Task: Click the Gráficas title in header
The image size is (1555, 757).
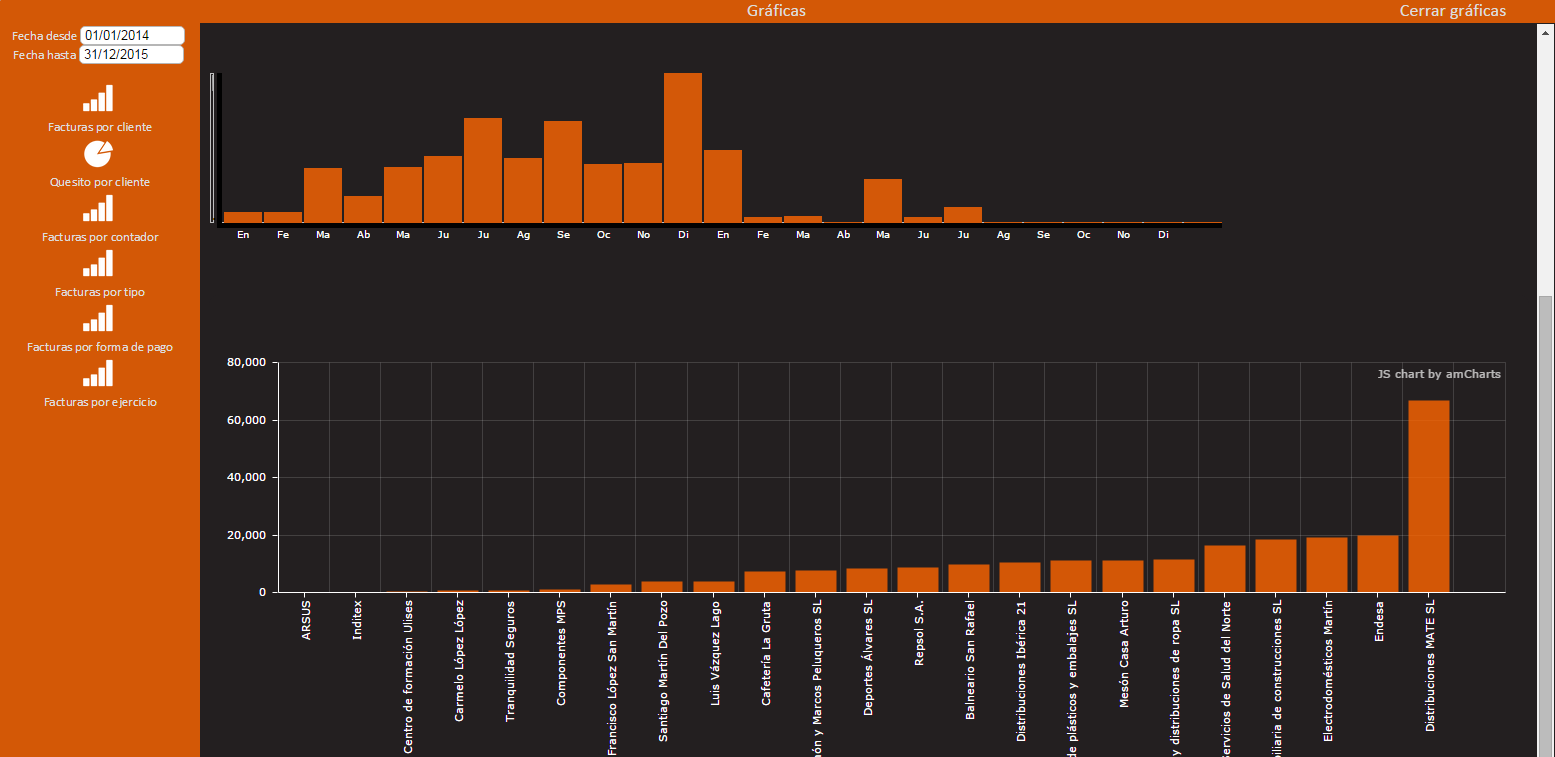Action: [x=776, y=11]
